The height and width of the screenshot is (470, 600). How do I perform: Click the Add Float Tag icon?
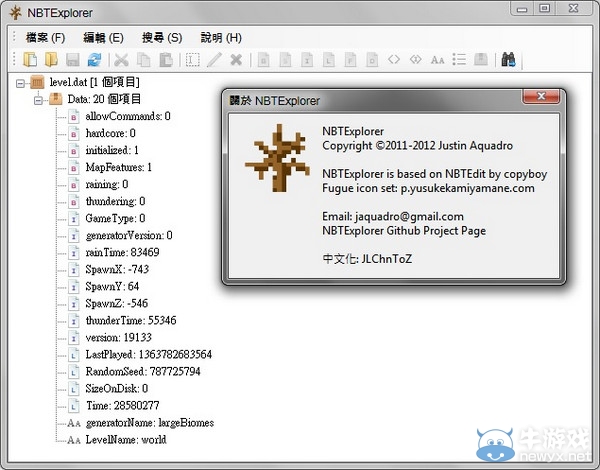[351, 60]
